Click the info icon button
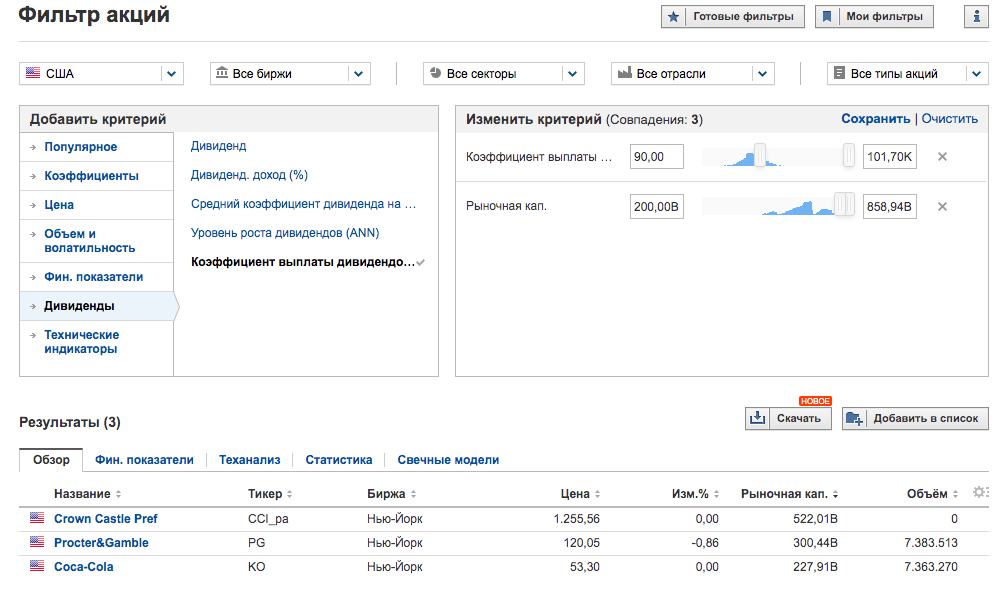 click(976, 17)
